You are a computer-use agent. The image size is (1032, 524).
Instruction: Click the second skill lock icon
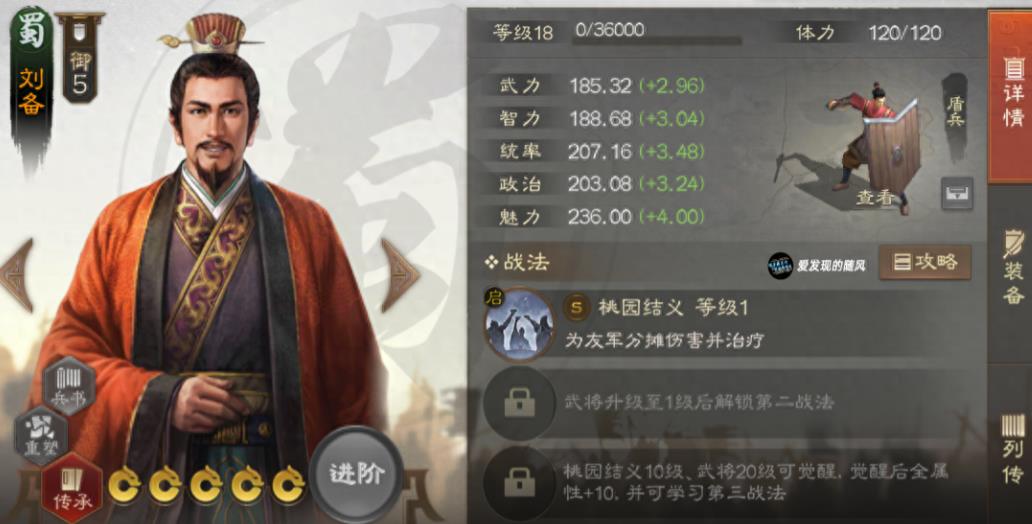point(519,402)
